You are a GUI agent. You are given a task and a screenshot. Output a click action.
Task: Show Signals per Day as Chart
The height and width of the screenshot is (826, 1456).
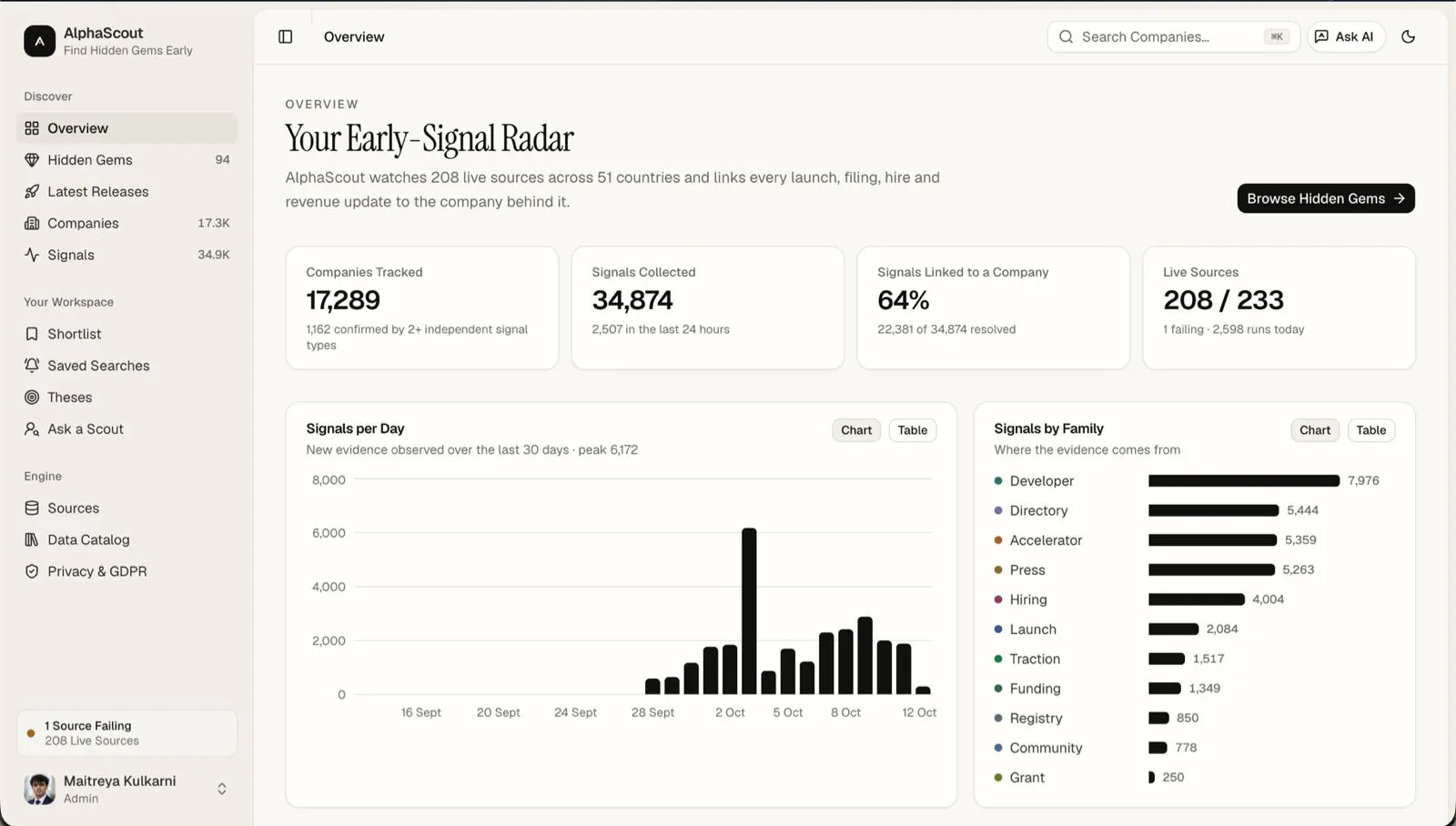point(856,430)
